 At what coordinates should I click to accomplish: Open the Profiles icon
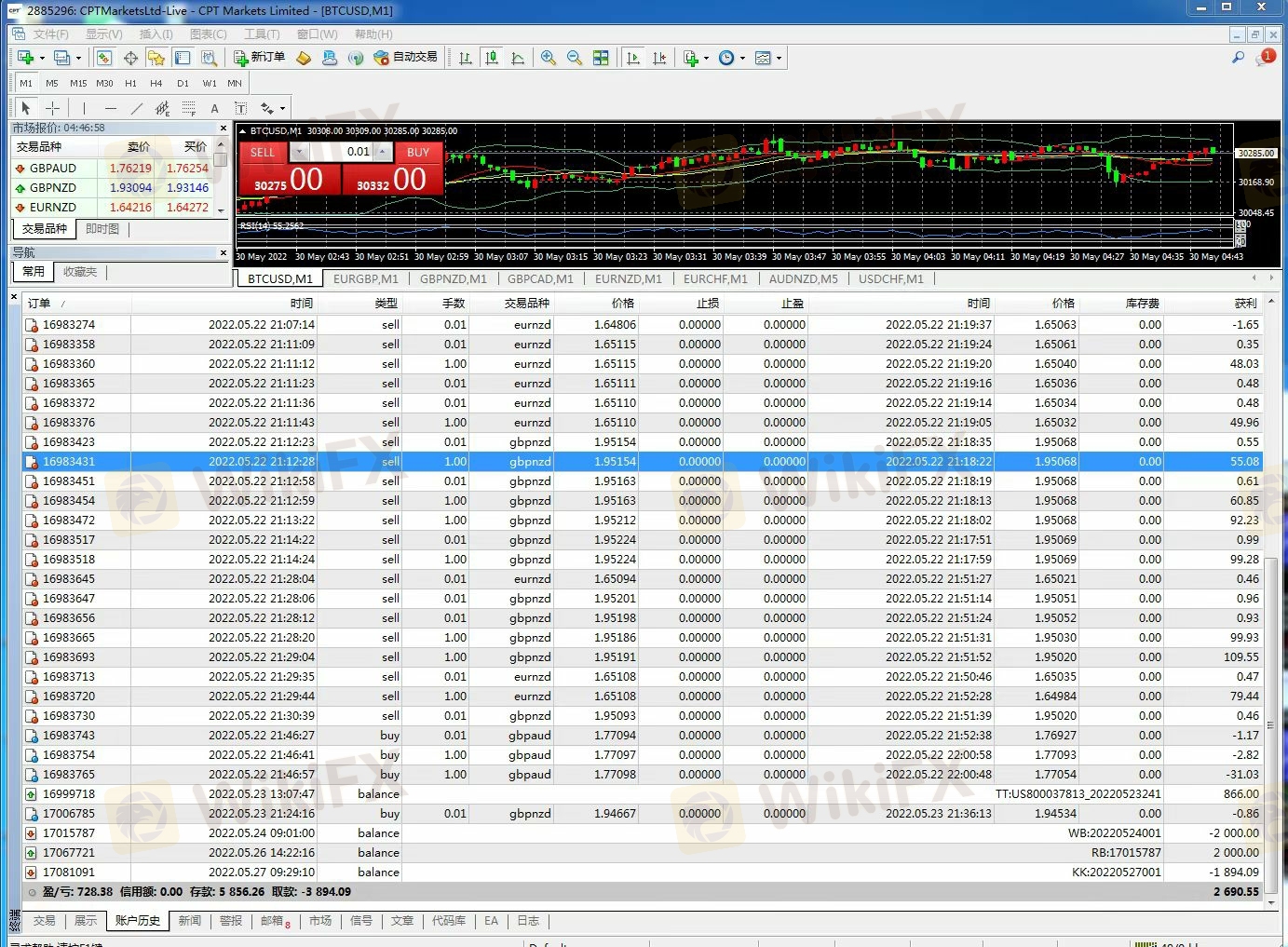click(x=61, y=58)
